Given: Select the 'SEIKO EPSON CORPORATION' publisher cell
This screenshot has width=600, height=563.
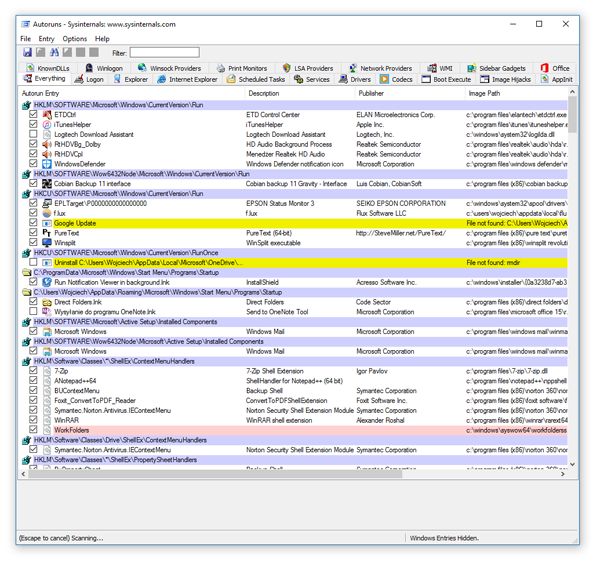Looking at the screenshot, I should tap(401, 203).
